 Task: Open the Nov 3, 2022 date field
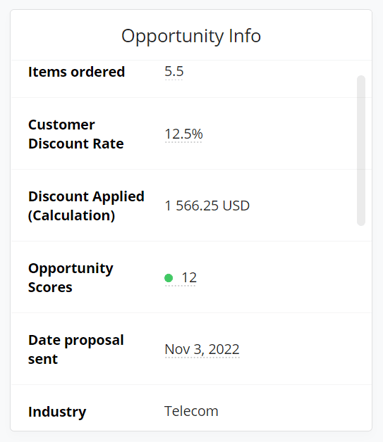click(x=202, y=349)
